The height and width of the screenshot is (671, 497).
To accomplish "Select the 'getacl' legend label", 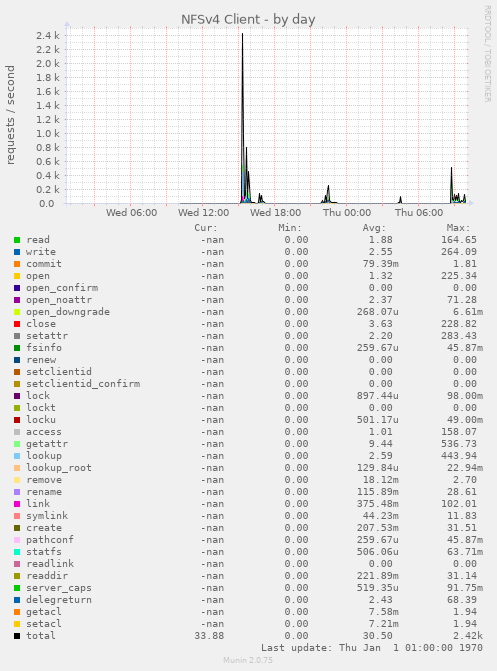I will point(44,612).
